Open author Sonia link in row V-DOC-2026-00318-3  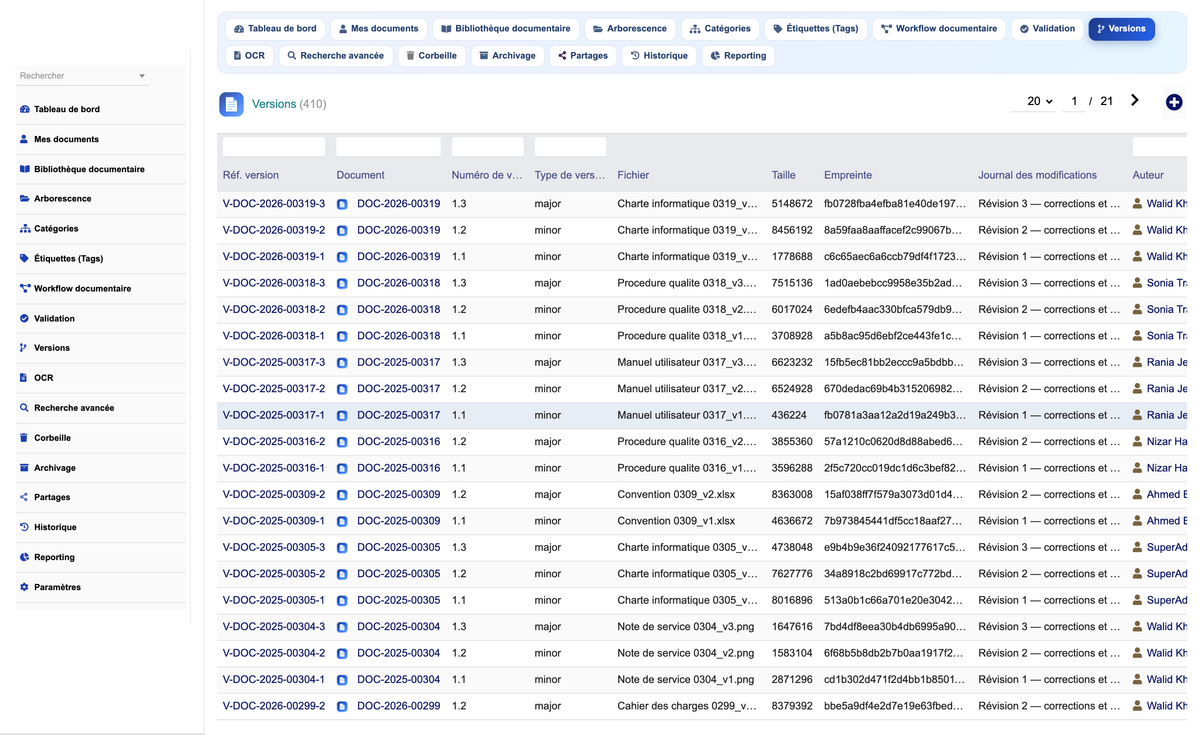pos(1166,283)
